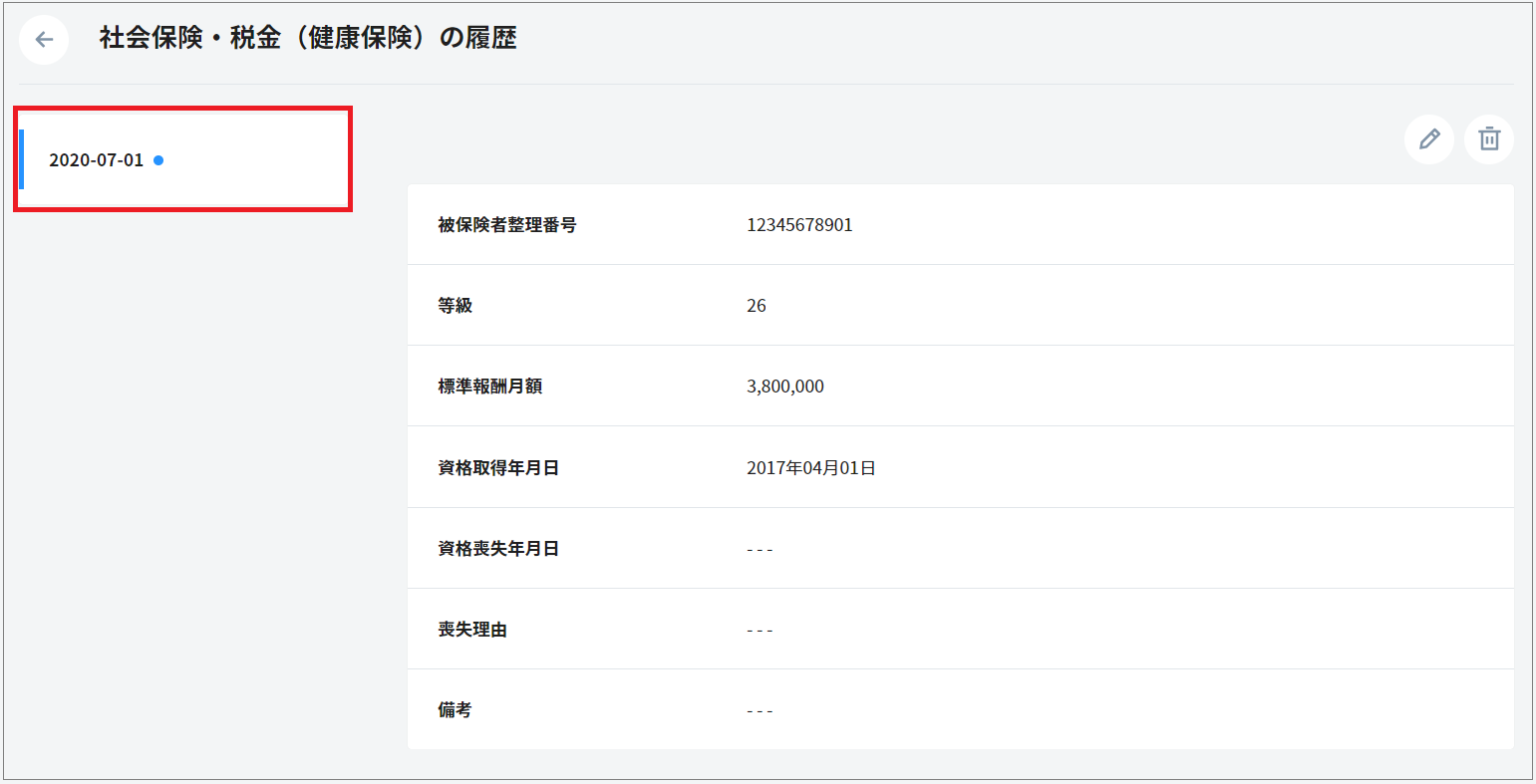Screen dimensions: 1536x784
Task: Click the grade value 26
Action: [x=757, y=306]
